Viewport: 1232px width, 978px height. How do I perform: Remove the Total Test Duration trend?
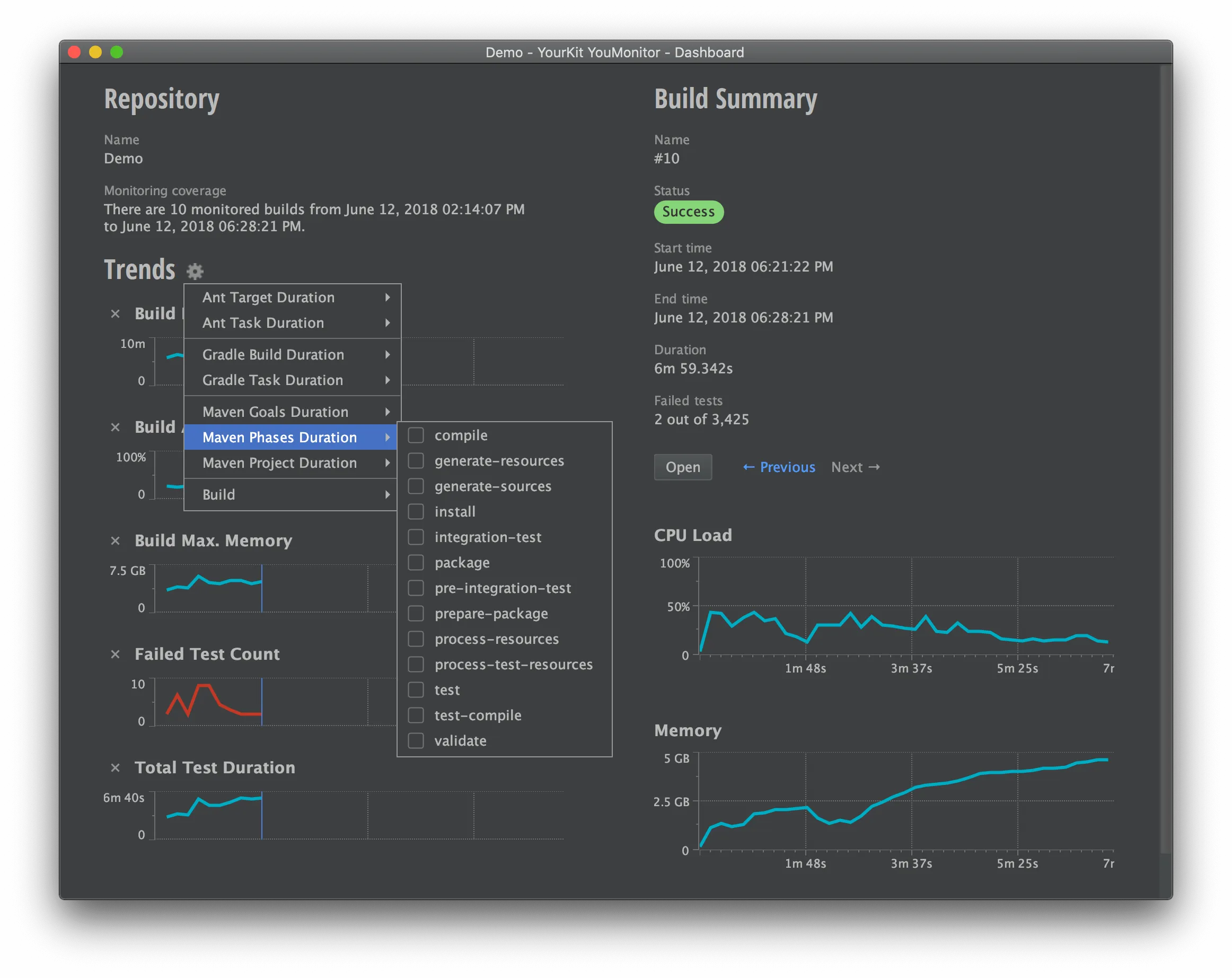point(116,767)
